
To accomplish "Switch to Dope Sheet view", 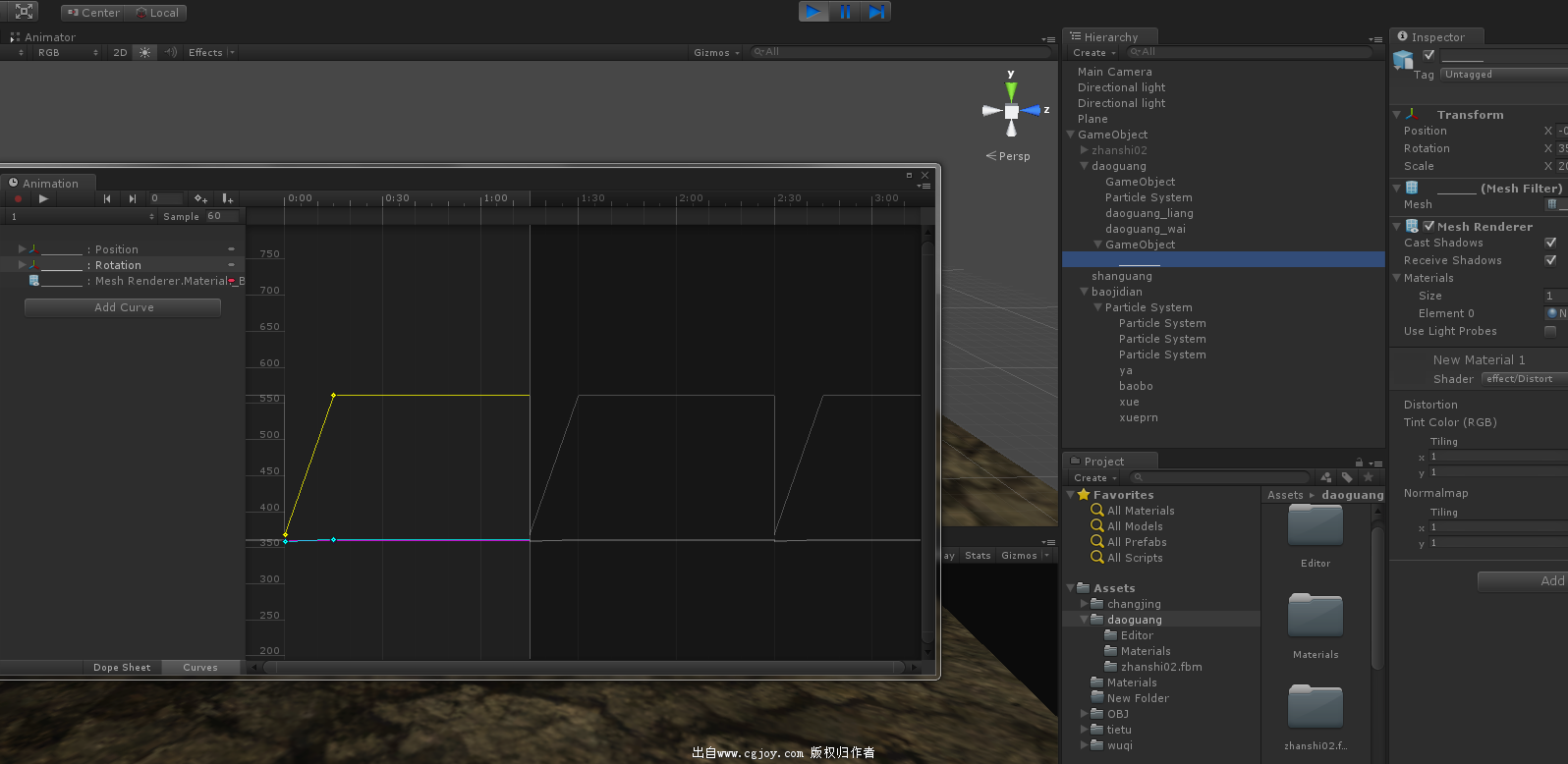I will pos(122,668).
